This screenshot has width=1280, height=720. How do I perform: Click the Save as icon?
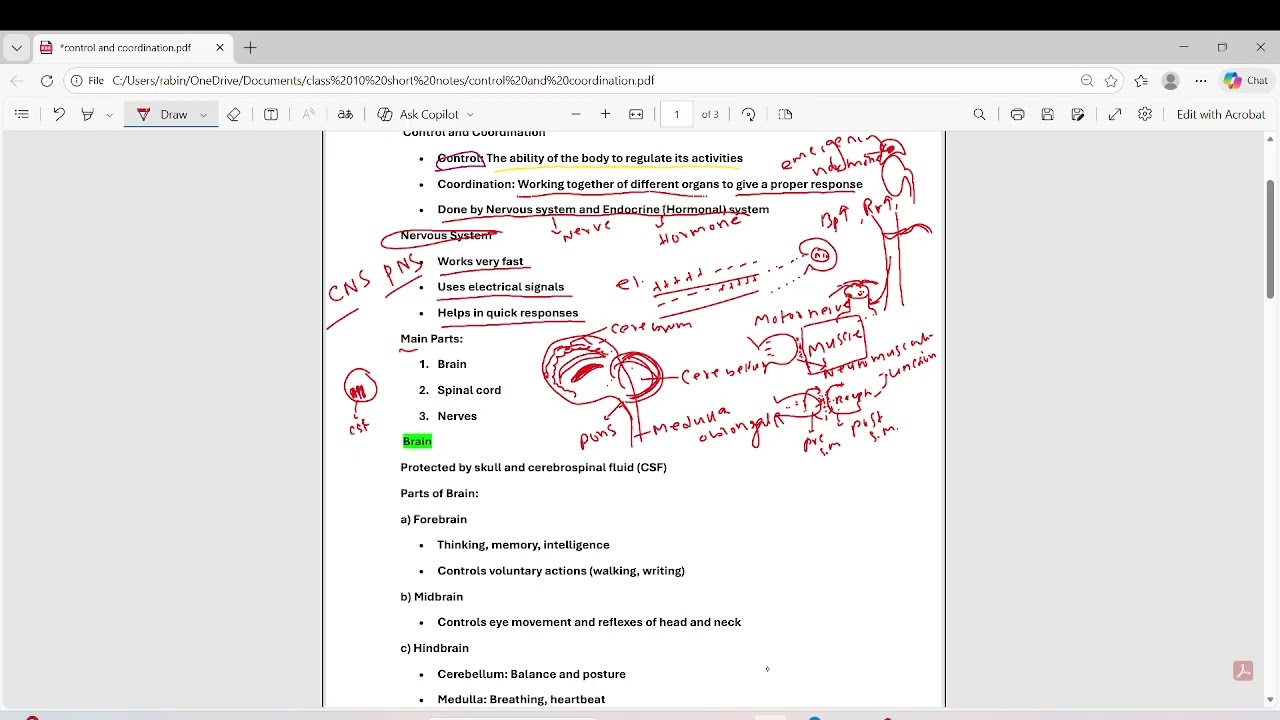click(x=1078, y=115)
